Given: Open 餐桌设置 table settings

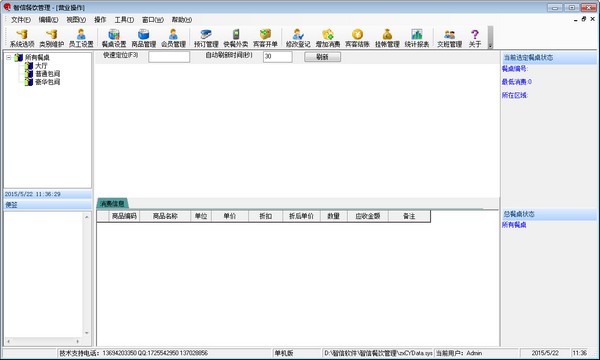Looking at the screenshot, I should 114,38.
